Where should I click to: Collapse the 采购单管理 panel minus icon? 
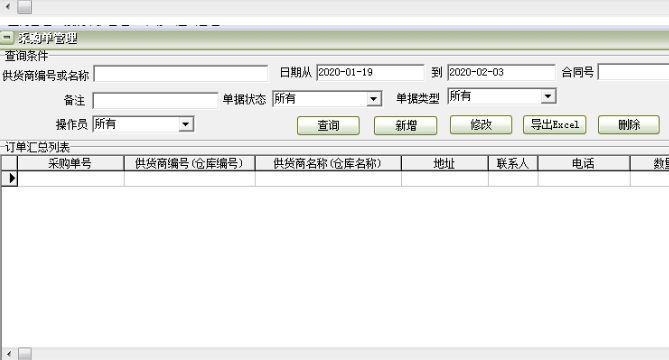[x=7, y=38]
